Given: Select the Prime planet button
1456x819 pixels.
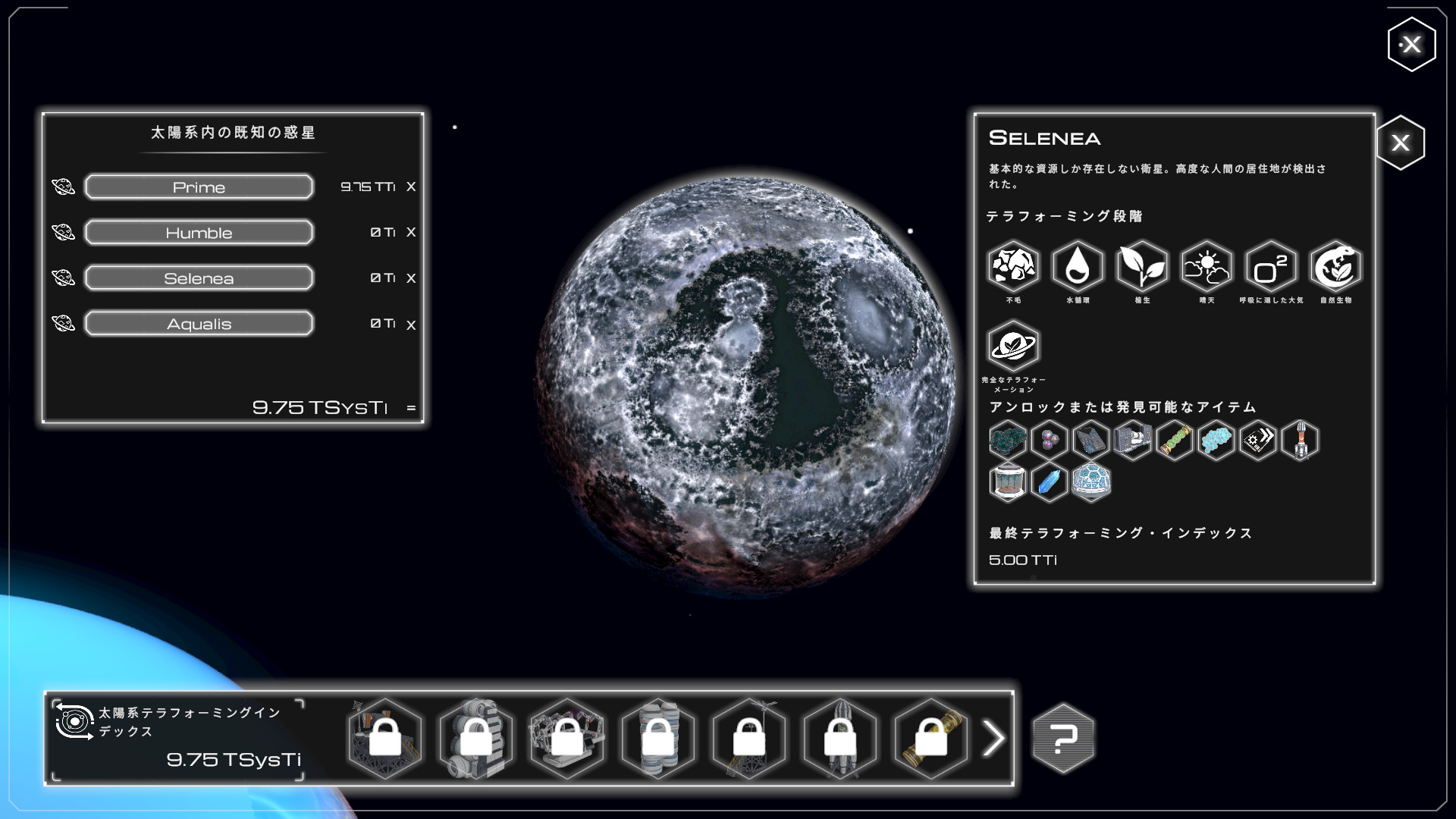Looking at the screenshot, I should [199, 187].
